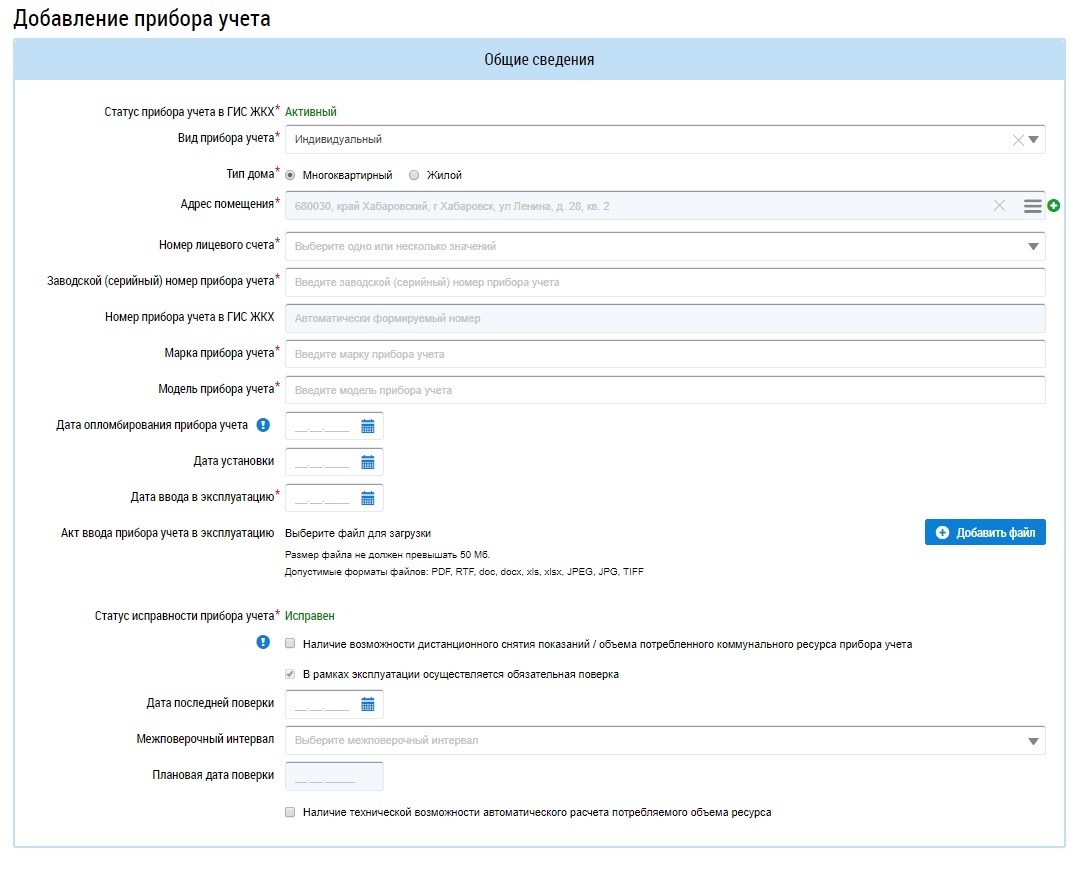Screen dimensions: 1092x877
Task: Enable automatic resource calculation checkbox
Action: click(x=290, y=812)
